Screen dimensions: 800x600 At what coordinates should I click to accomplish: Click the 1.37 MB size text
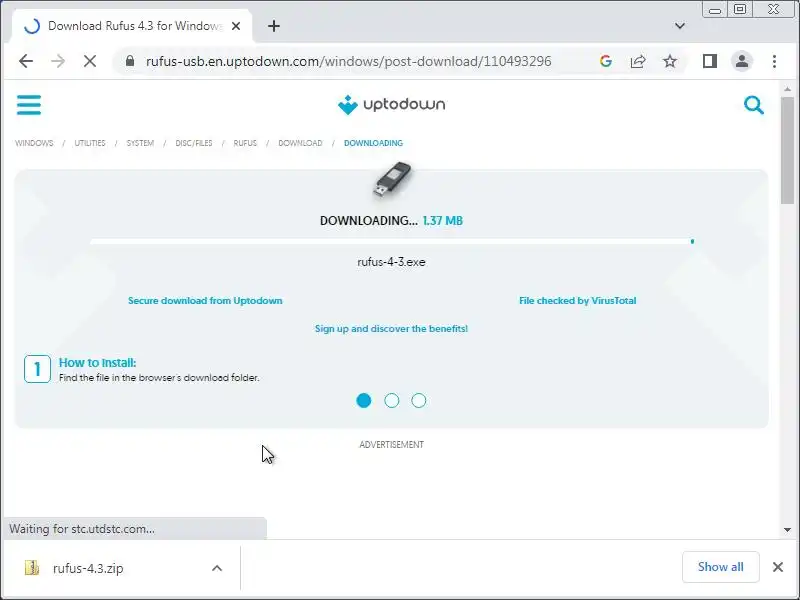443,221
